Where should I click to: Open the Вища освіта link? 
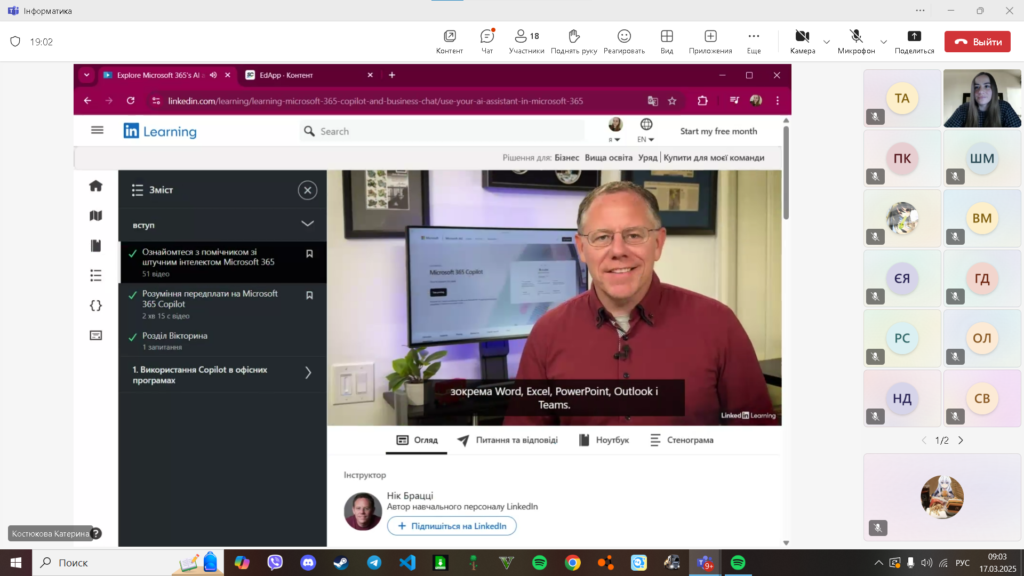[x=608, y=157]
